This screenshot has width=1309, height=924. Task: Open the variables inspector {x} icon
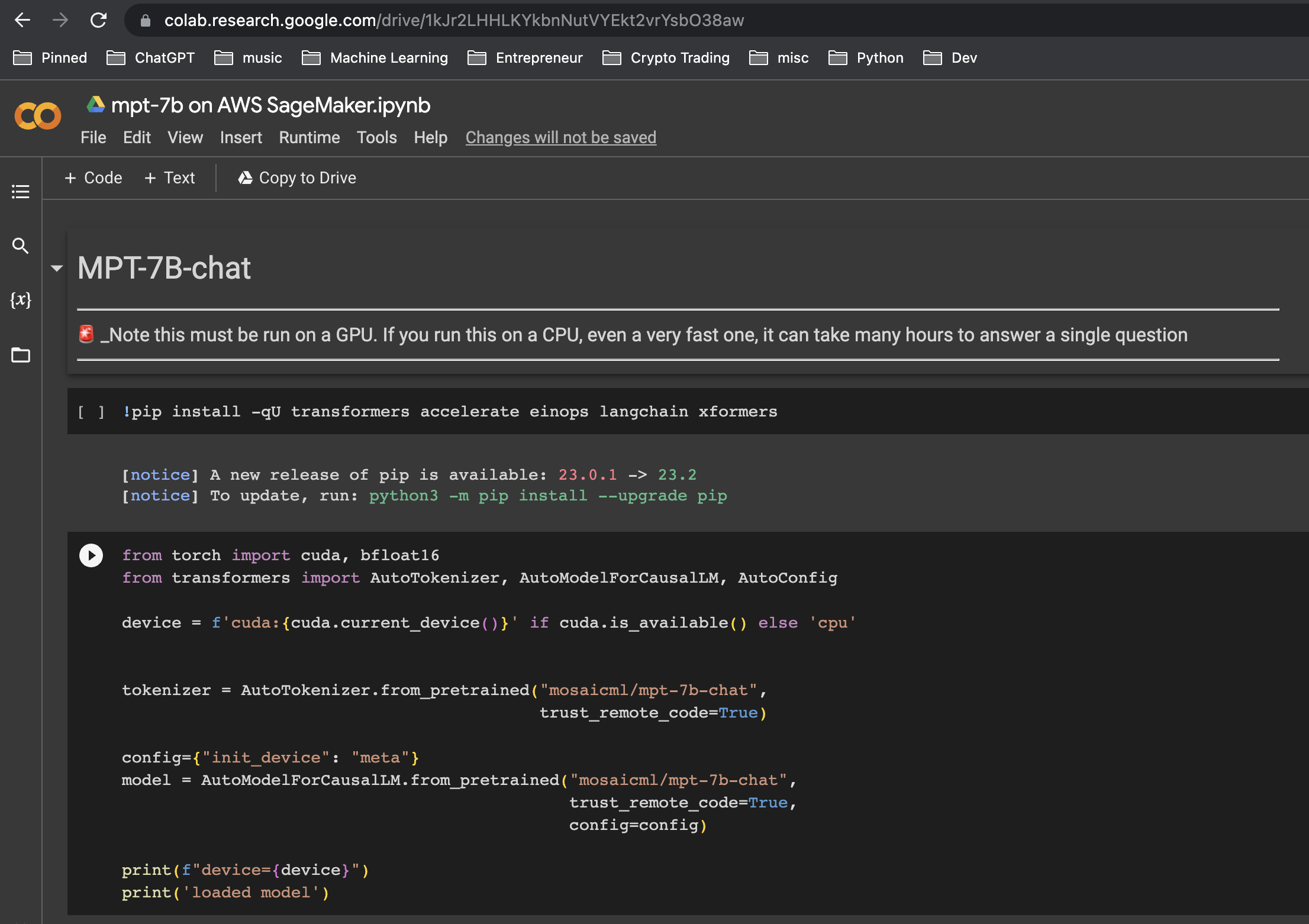[21, 300]
